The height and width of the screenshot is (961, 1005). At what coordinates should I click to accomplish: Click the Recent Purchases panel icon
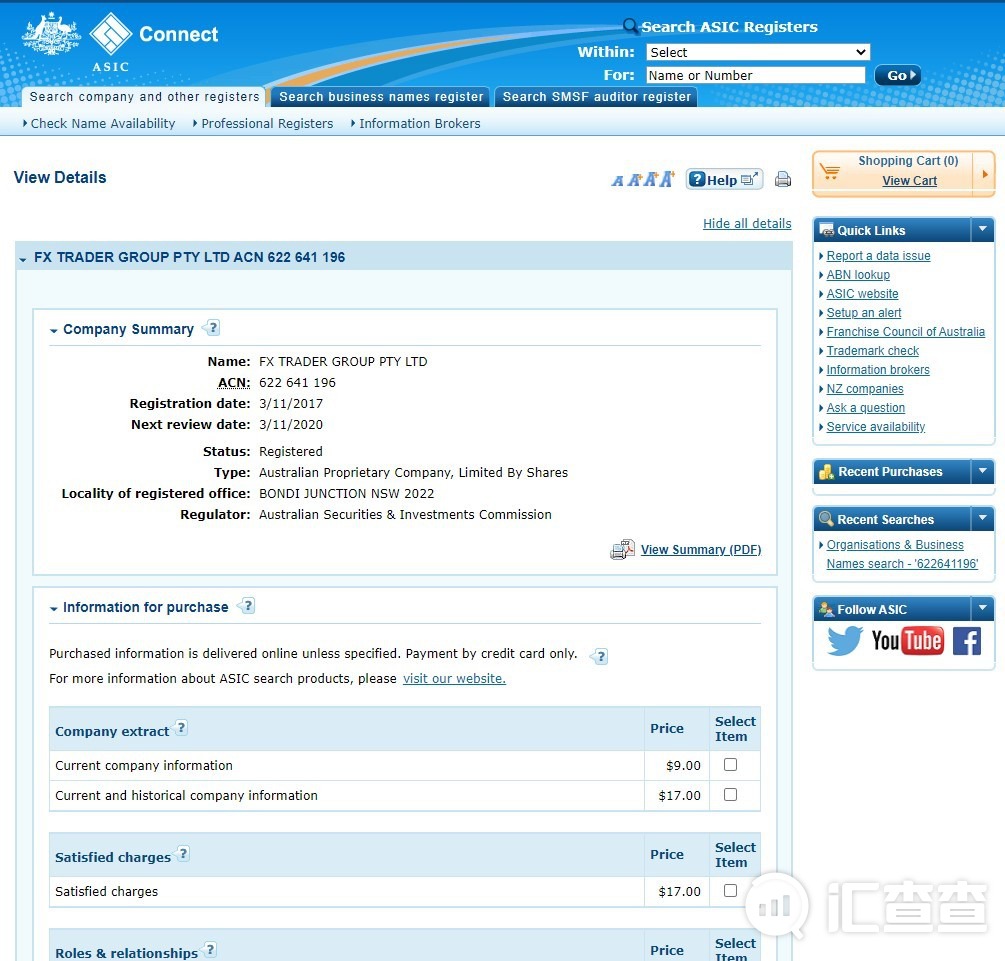(827, 472)
